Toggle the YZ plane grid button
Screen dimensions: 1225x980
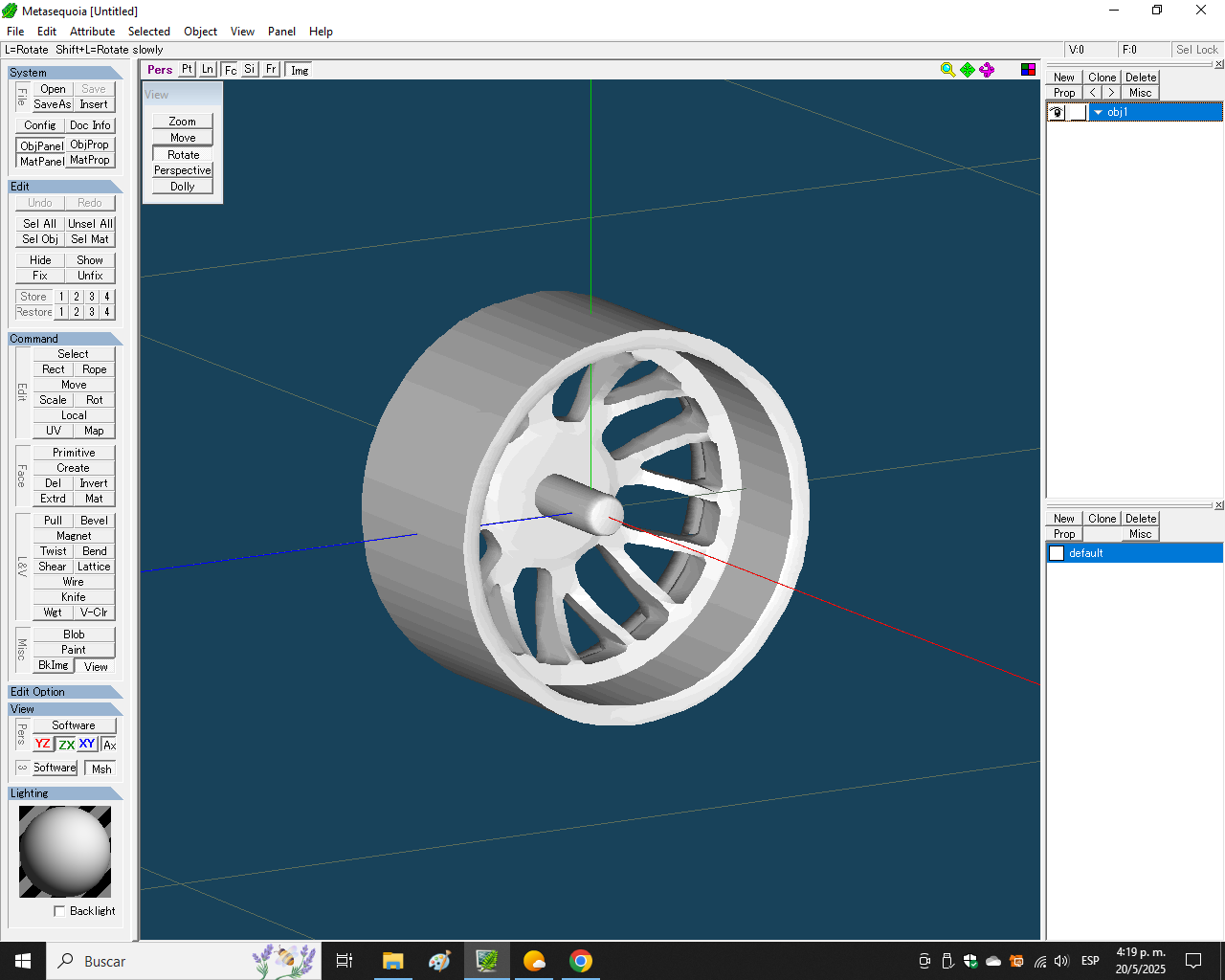[x=43, y=745]
